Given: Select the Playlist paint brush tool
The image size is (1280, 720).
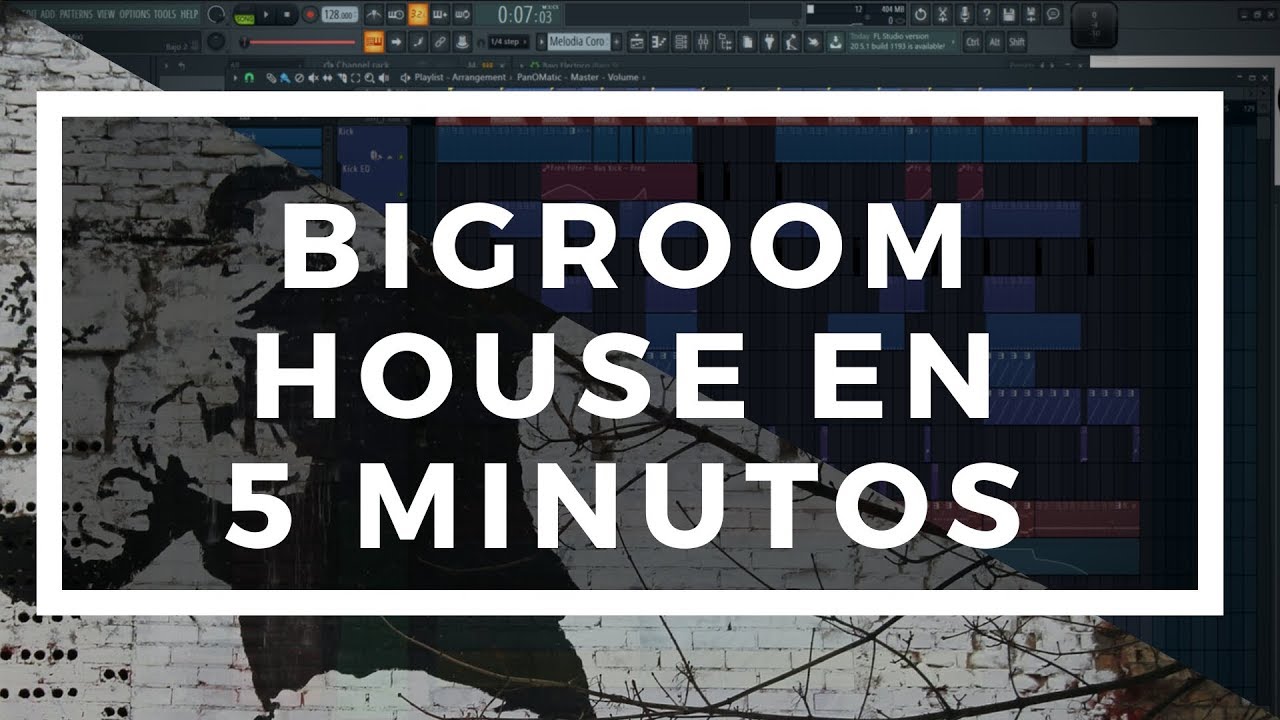Looking at the screenshot, I should (285, 77).
